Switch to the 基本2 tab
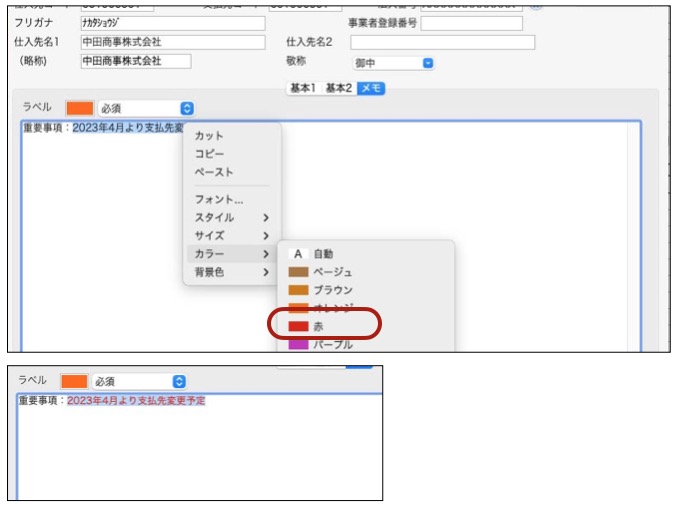The height and width of the screenshot is (506, 679). click(339, 89)
